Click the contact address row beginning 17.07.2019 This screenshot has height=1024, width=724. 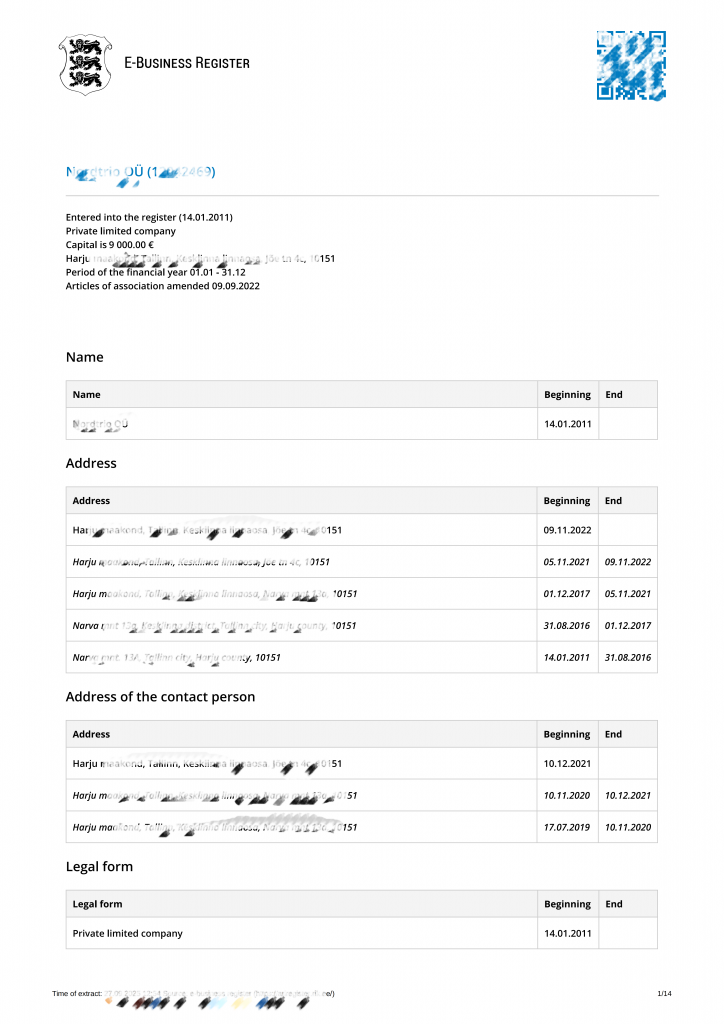point(362,827)
